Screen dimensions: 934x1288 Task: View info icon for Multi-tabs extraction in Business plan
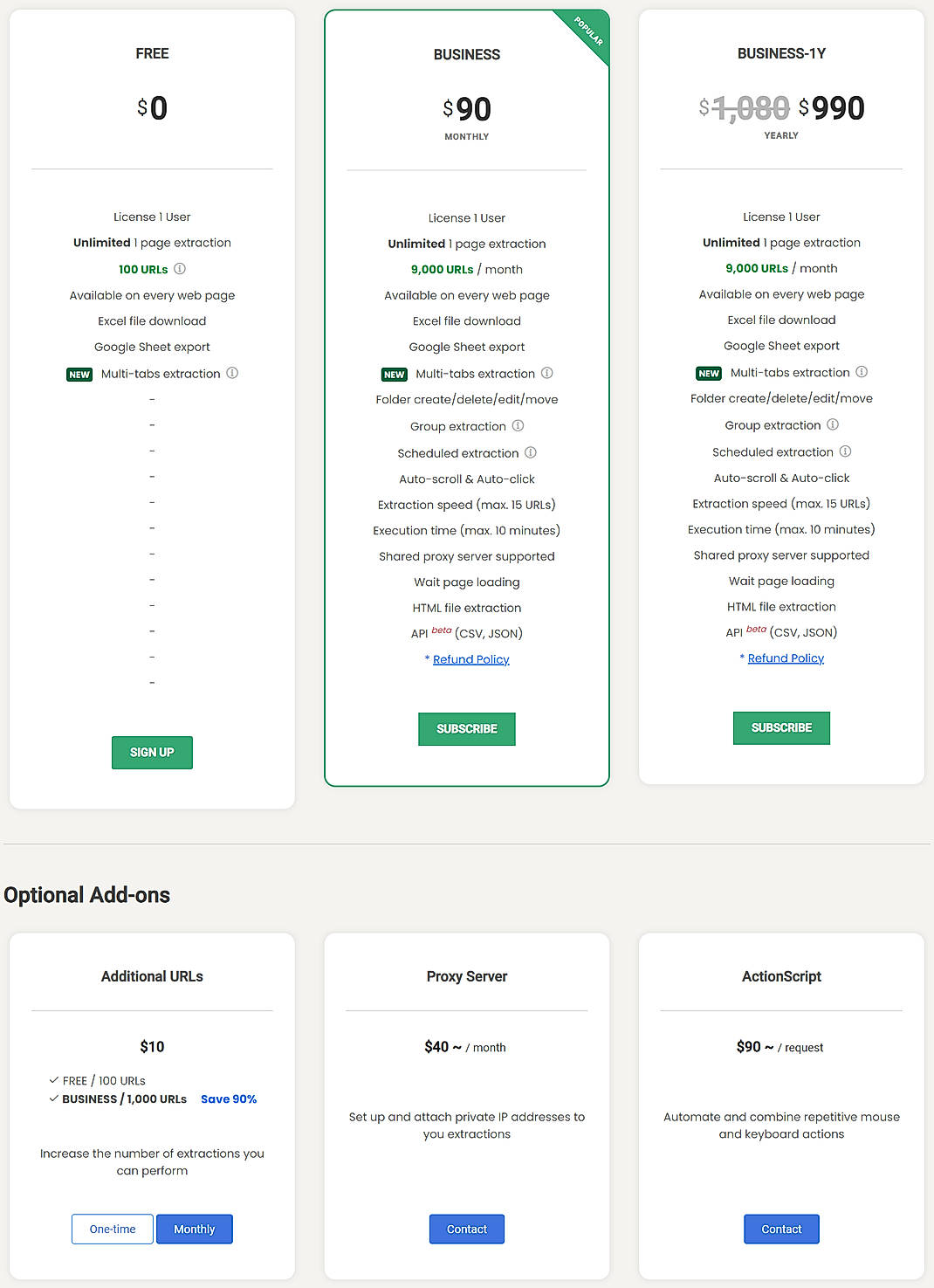click(547, 373)
